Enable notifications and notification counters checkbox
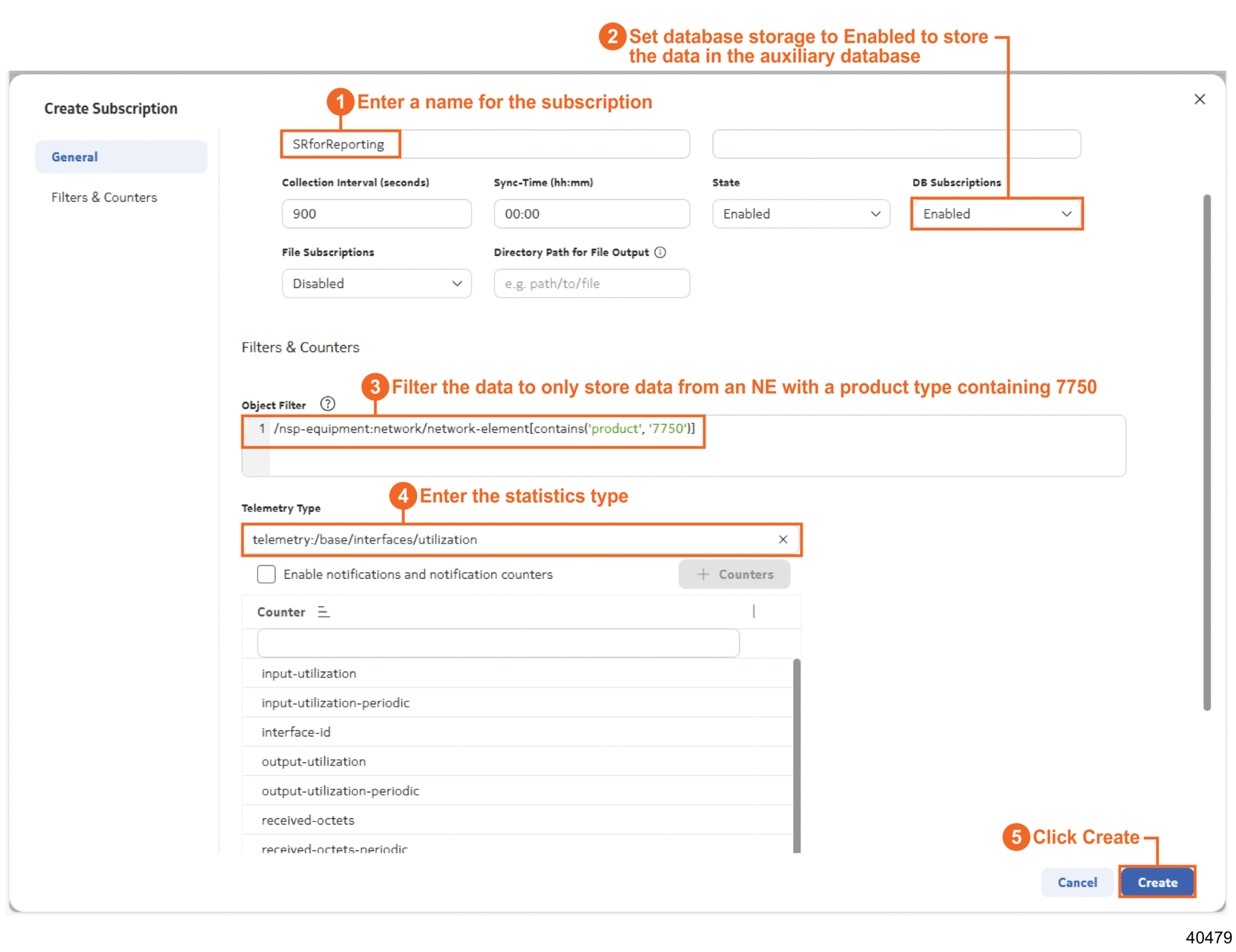 coord(266,574)
